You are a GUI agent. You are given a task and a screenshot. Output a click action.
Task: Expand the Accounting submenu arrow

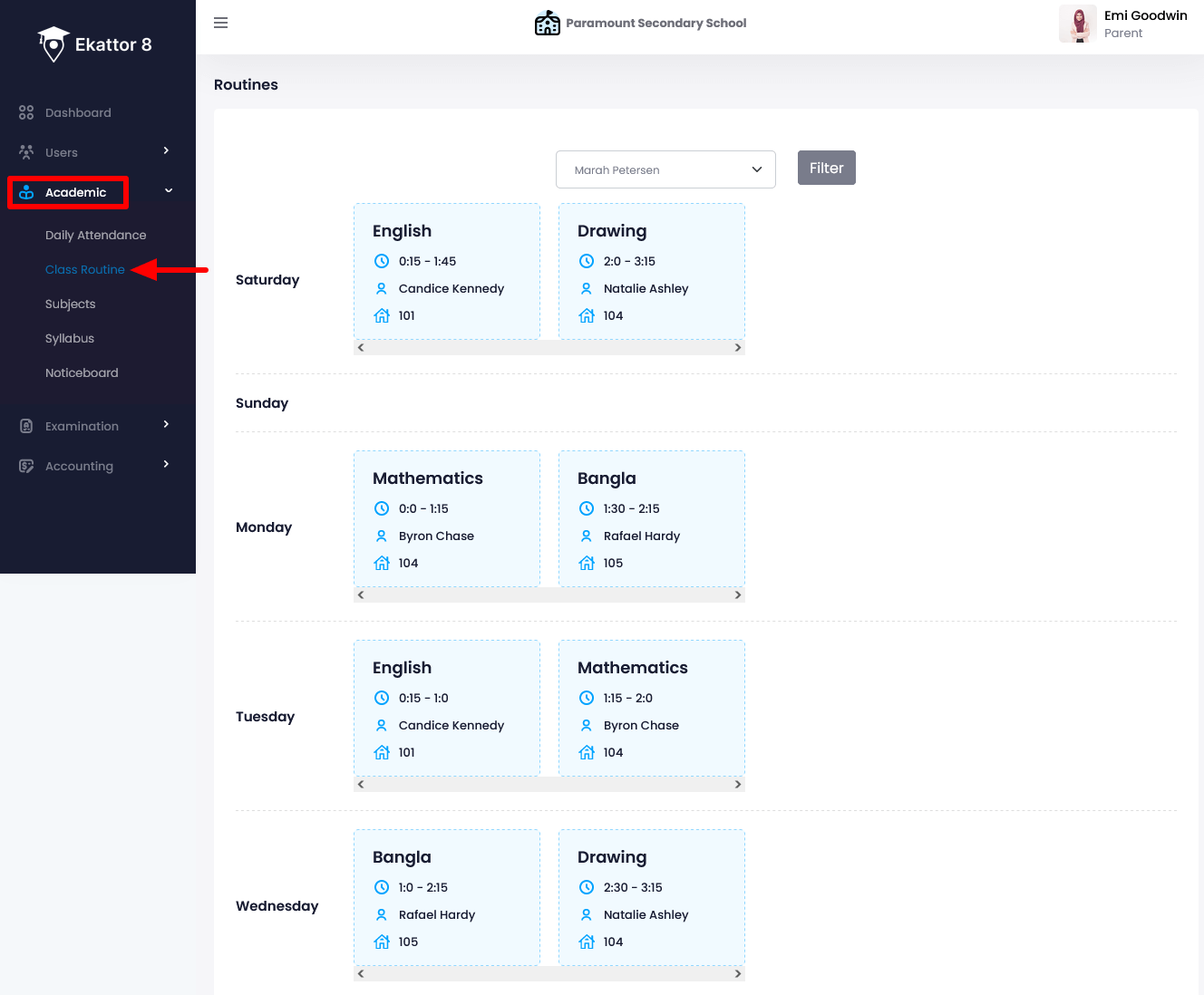(166, 464)
